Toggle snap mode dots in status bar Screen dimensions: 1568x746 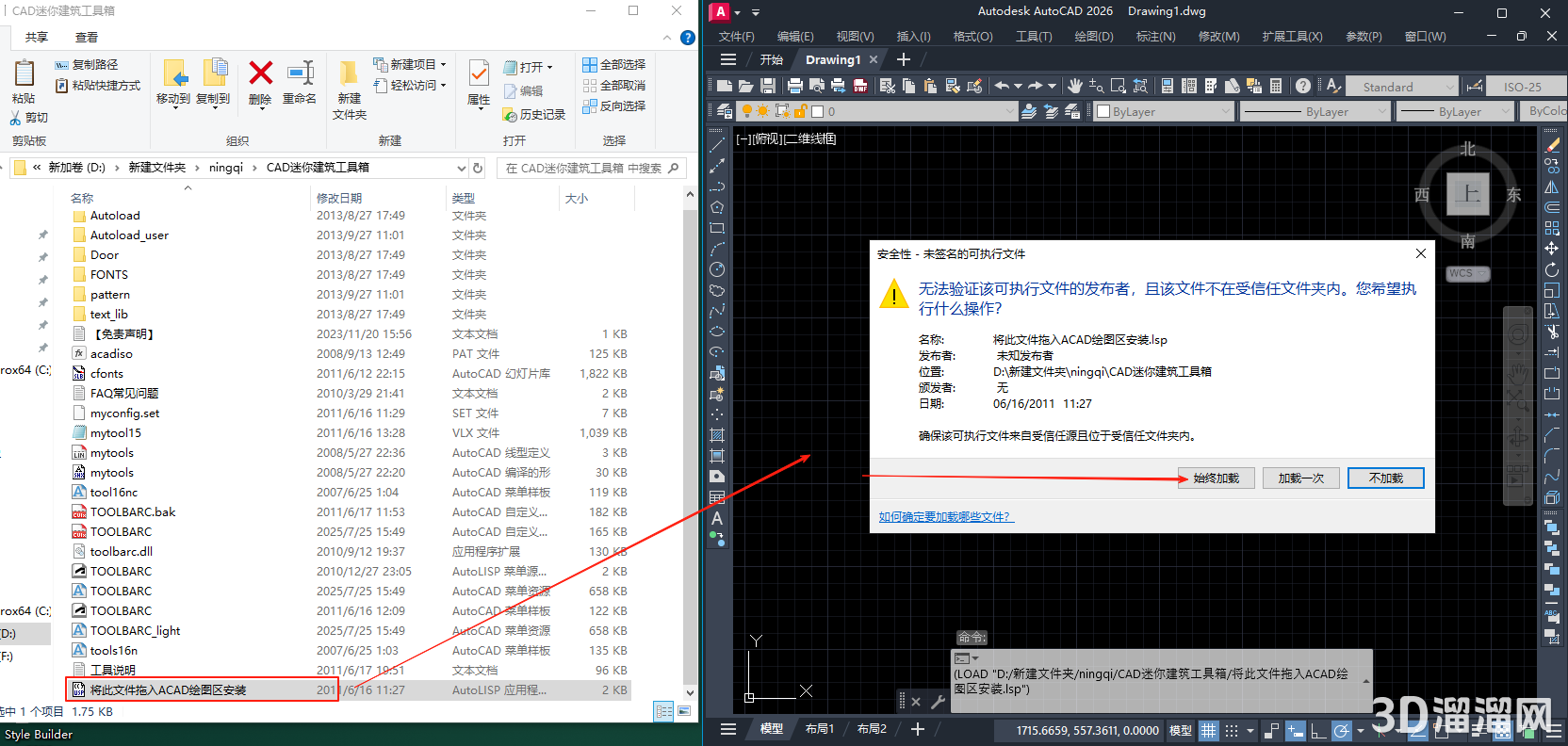tap(1232, 730)
